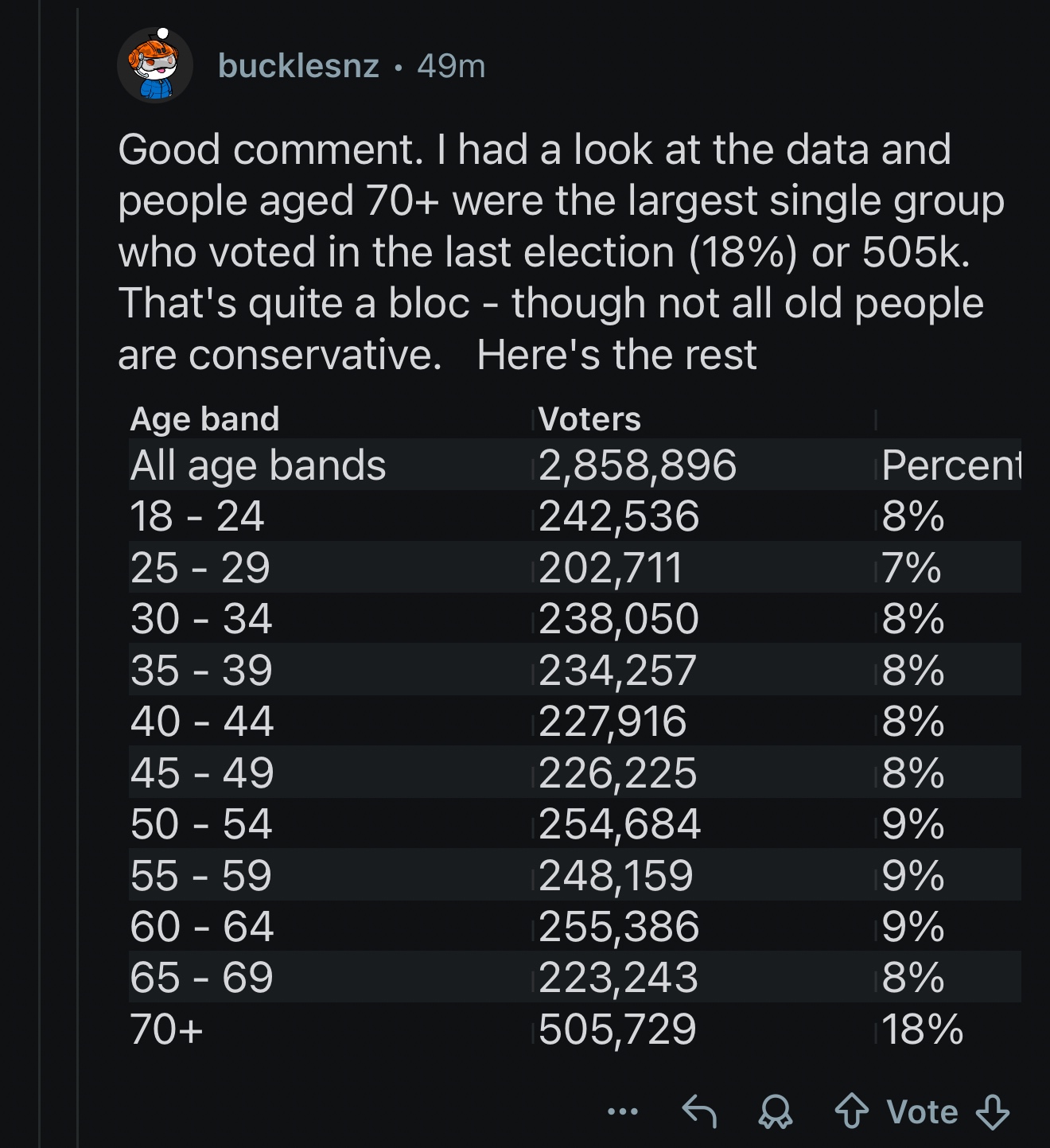Click the 505,729 voters cell
Image resolution: width=1050 pixels, height=1148 pixels.
(x=617, y=1029)
